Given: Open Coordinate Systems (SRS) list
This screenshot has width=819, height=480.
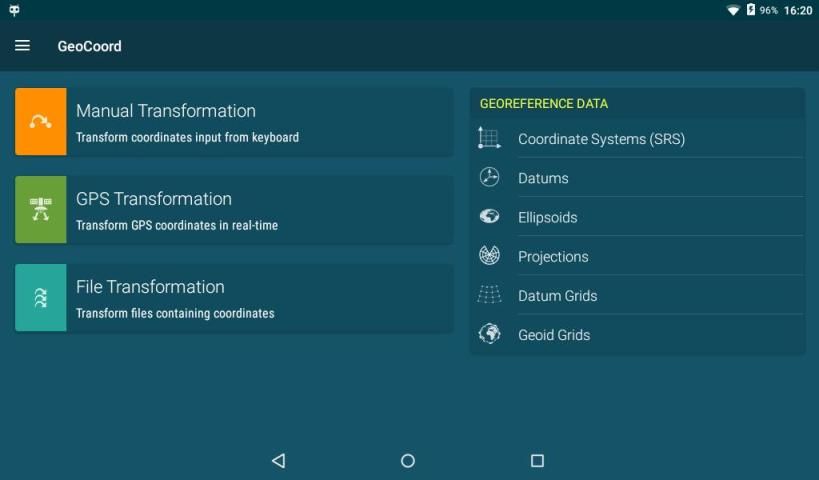Looking at the screenshot, I should (601, 139).
